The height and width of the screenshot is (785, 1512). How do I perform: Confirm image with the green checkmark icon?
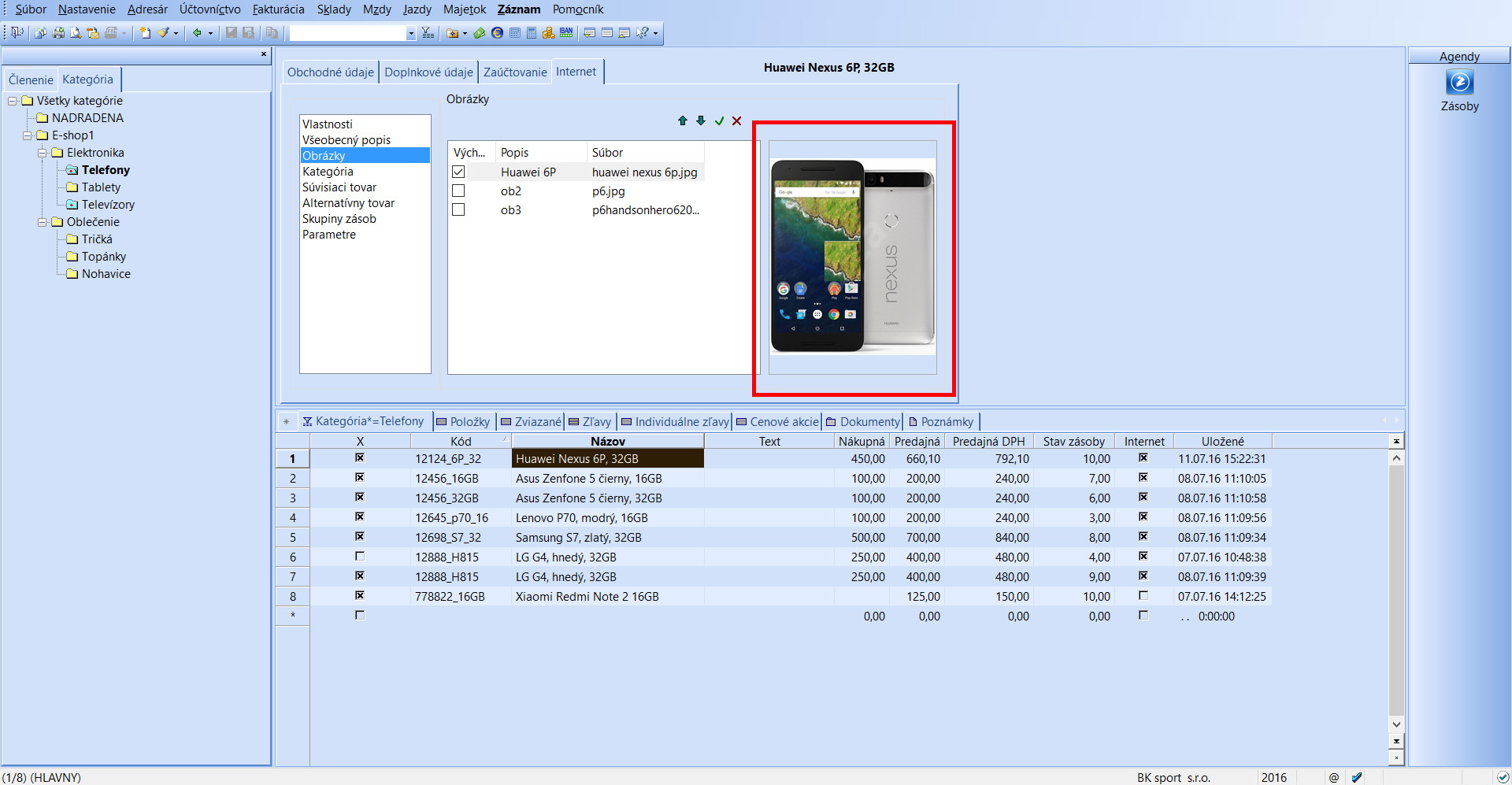719,120
